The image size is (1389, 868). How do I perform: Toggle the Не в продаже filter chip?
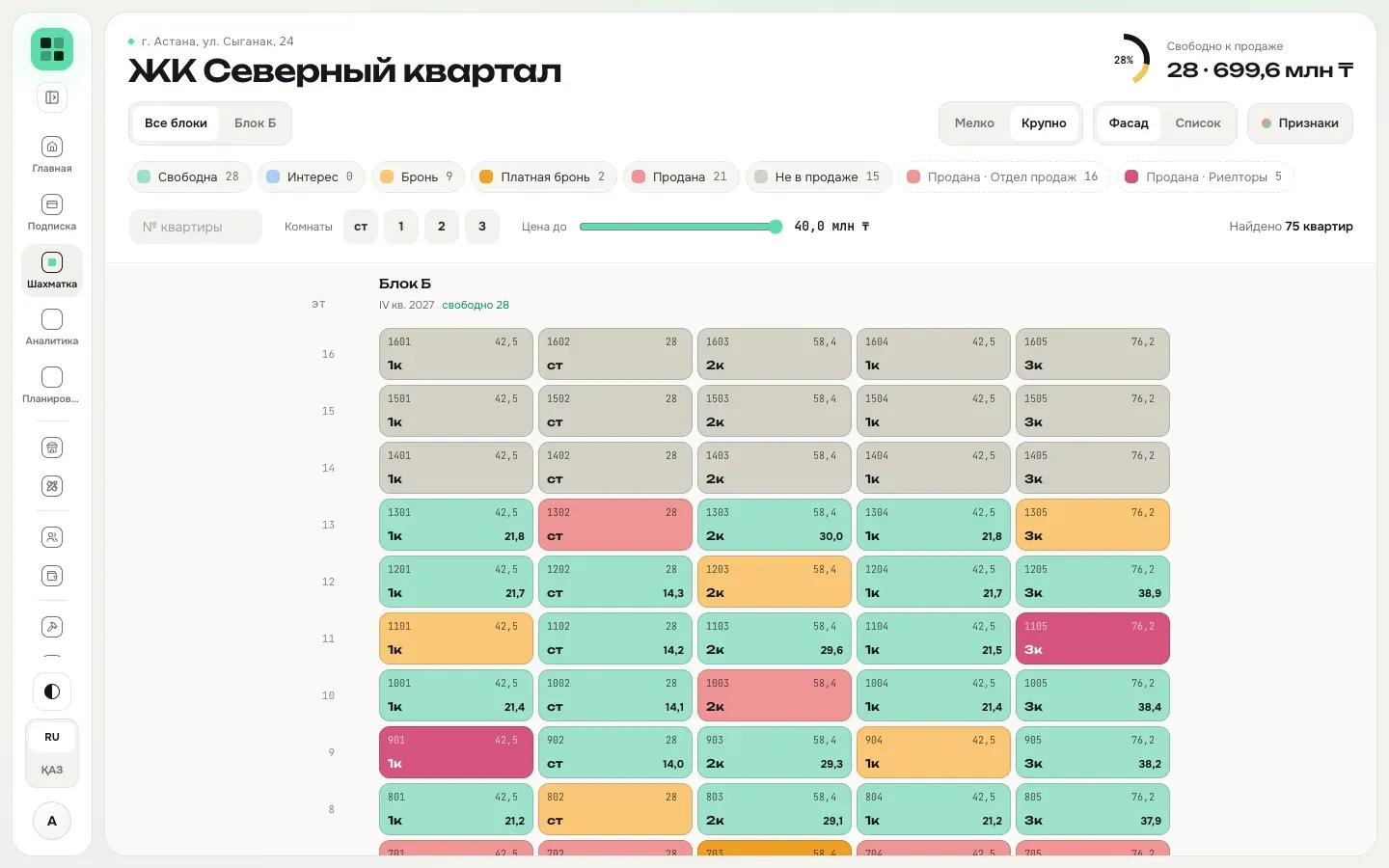tap(818, 176)
